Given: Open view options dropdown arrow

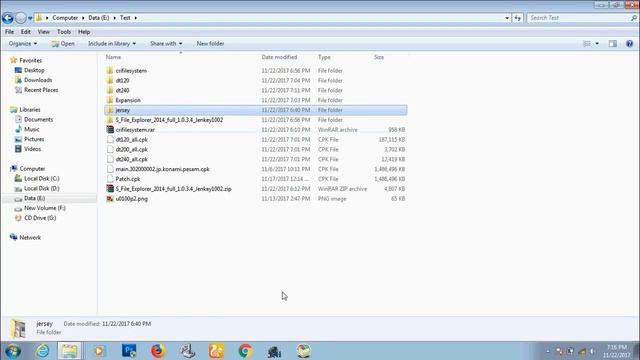Looking at the screenshot, I should [597, 44].
